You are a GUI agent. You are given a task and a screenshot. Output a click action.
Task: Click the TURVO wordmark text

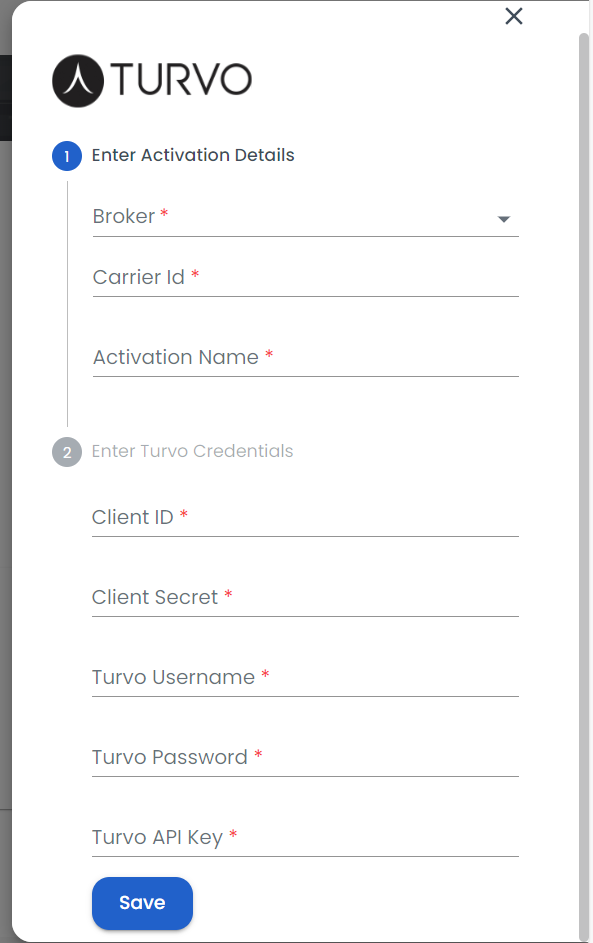(x=181, y=79)
